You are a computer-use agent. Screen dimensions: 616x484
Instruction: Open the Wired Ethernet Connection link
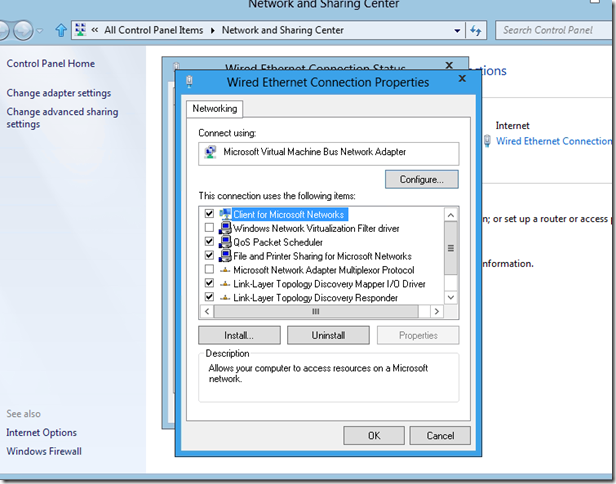click(x=554, y=141)
